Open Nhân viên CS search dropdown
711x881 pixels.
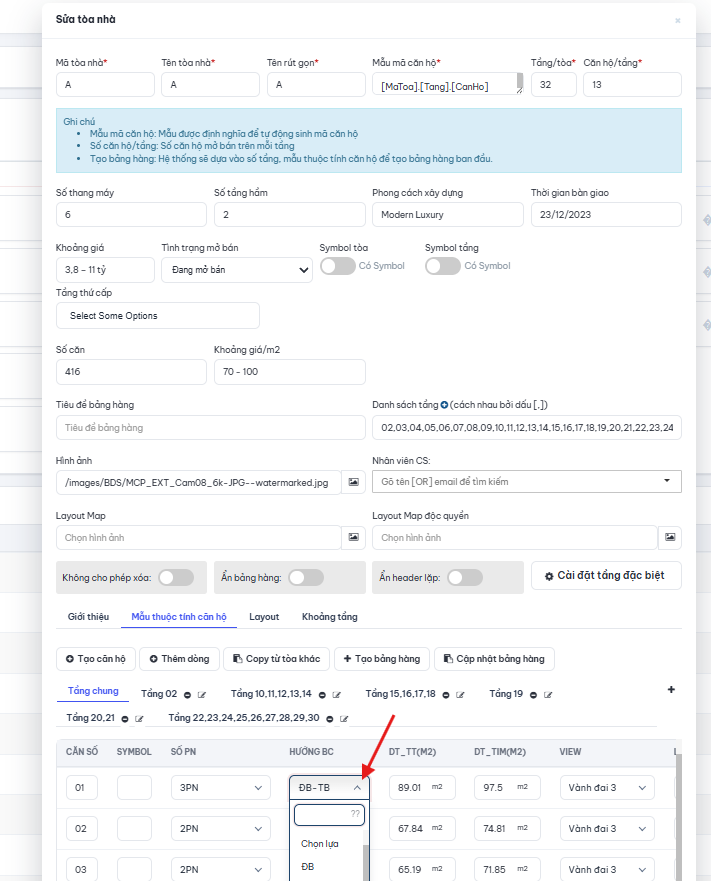click(527, 482)
